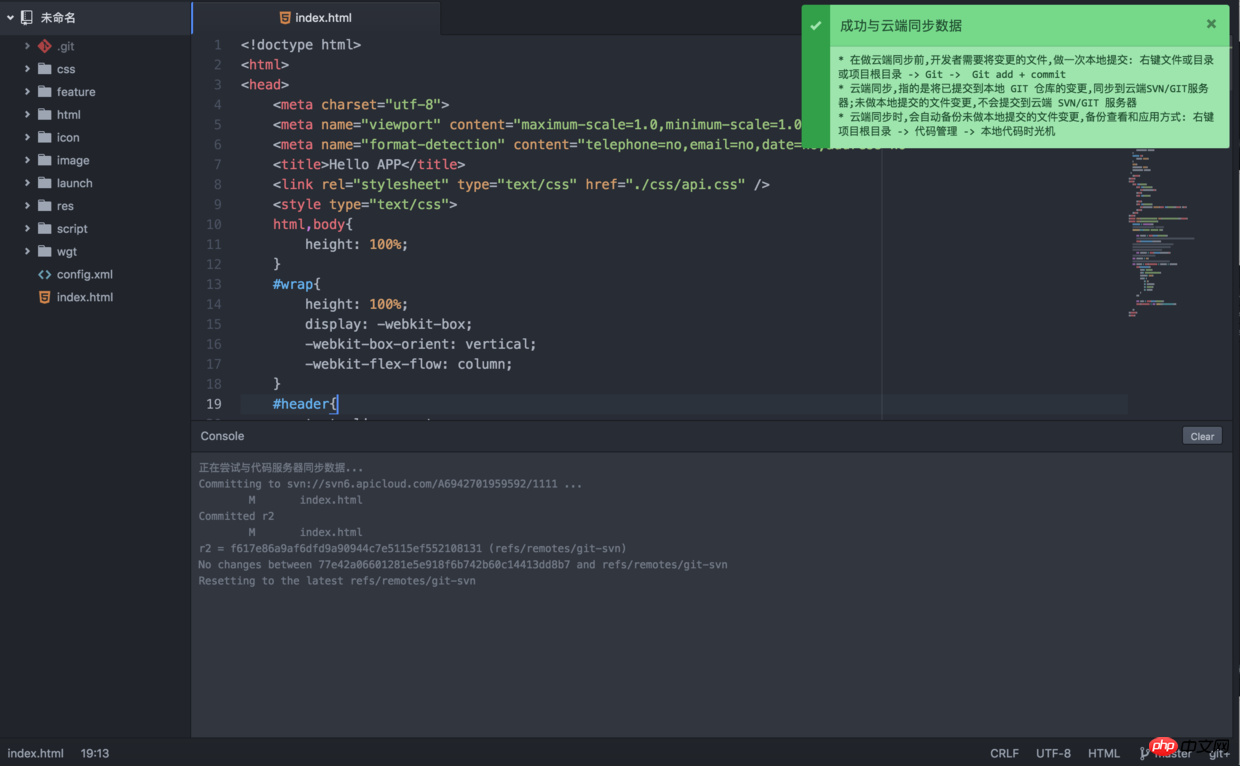The width and height of the screenshot is (1240, 766).
Task: Click the folder icon of the image directory
Action: pos(44,160)
